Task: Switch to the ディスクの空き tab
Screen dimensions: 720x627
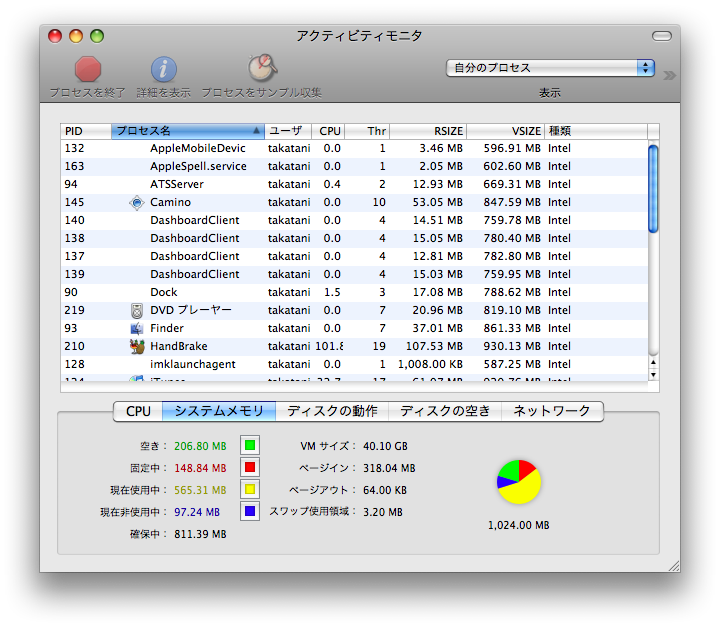Action: pyautogui.click(x=444, y=411)
